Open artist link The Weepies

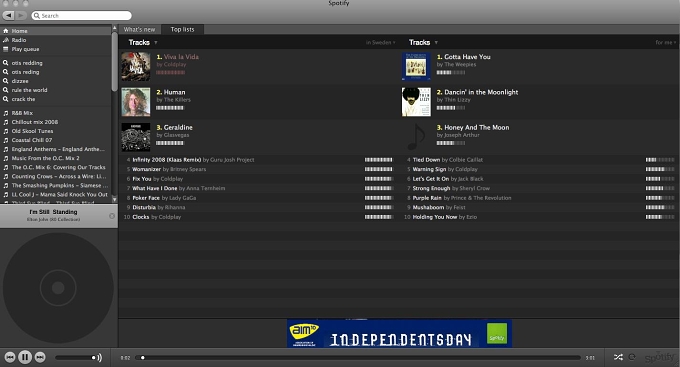coord(460,65)
